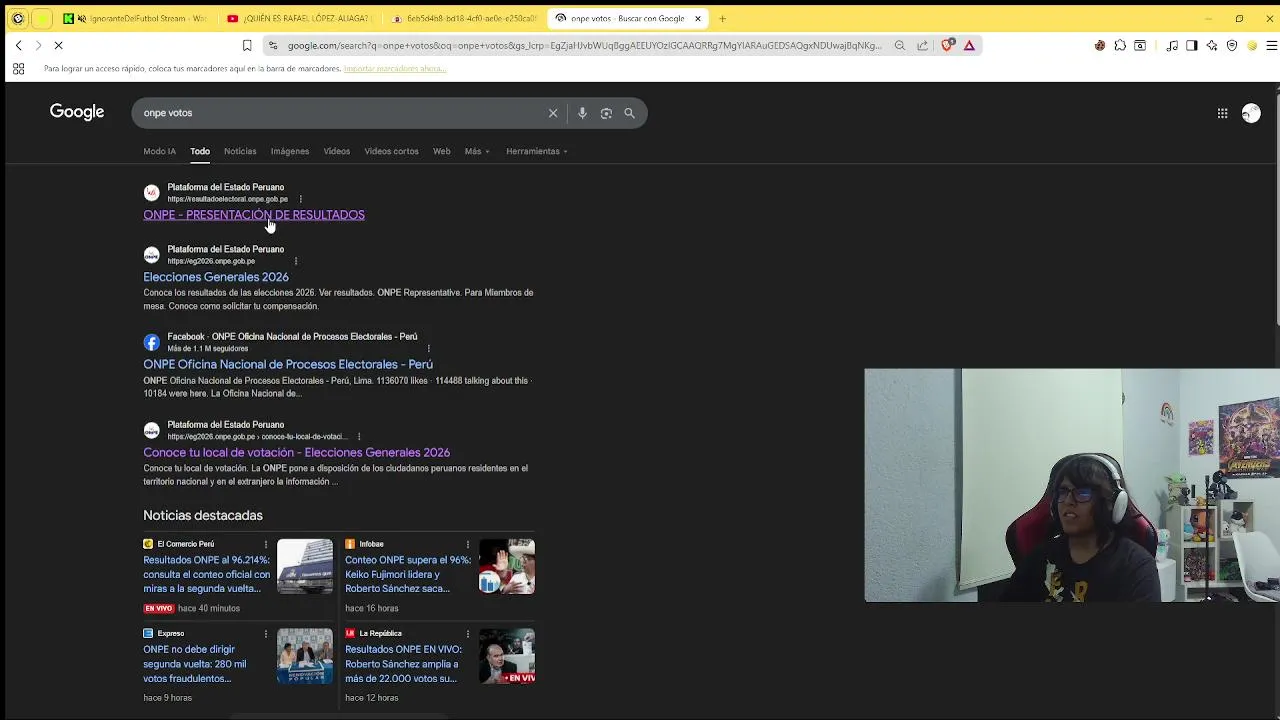Image resolution: width=1280 pixels, height=720 pixels.
Task: Open the Brave VPN shield icon
Action: [1232, 45]
